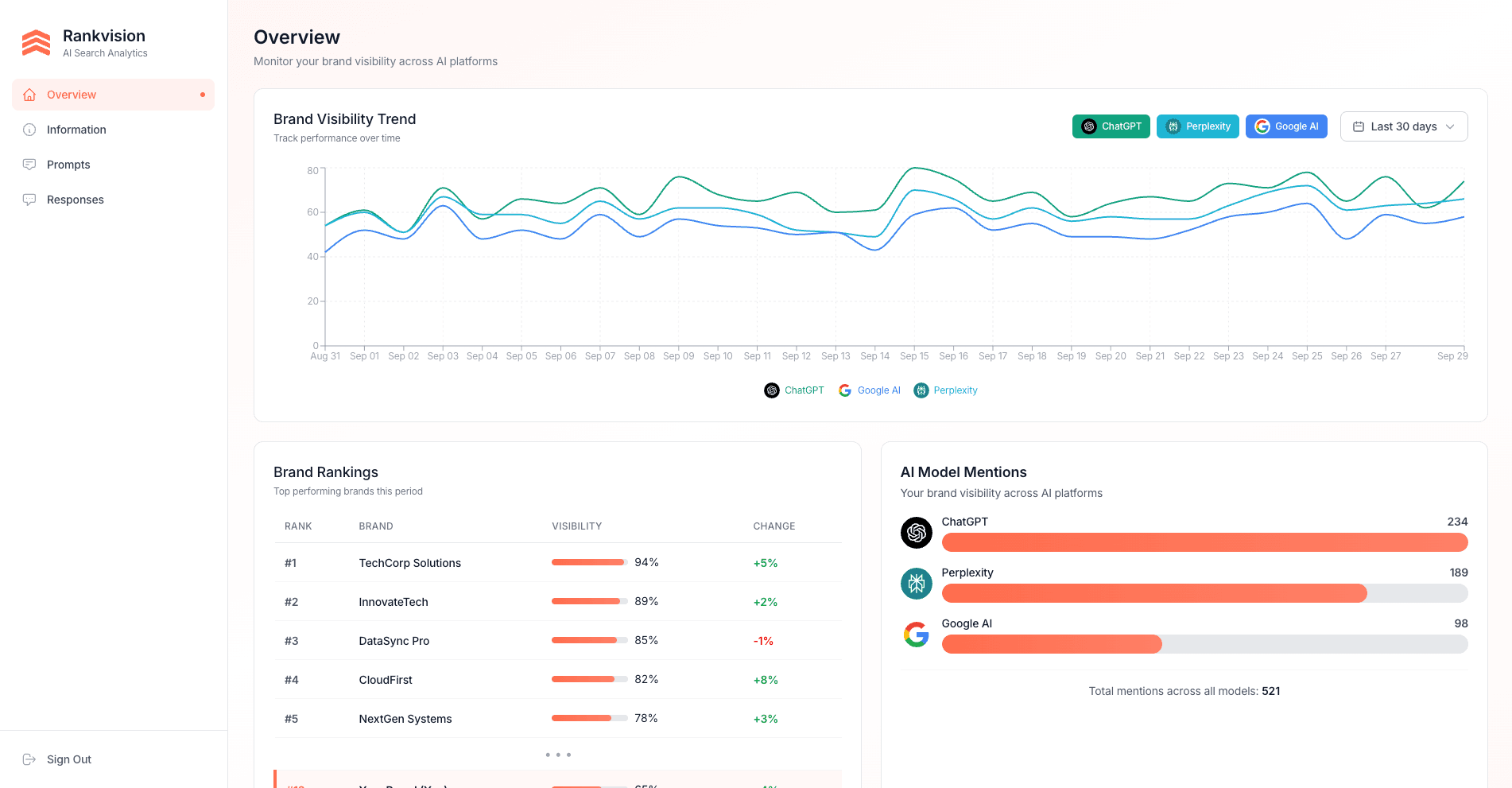
Task: Click the ChatGPT icon in AI Model Mentions
Action: [x=916, y=533]
